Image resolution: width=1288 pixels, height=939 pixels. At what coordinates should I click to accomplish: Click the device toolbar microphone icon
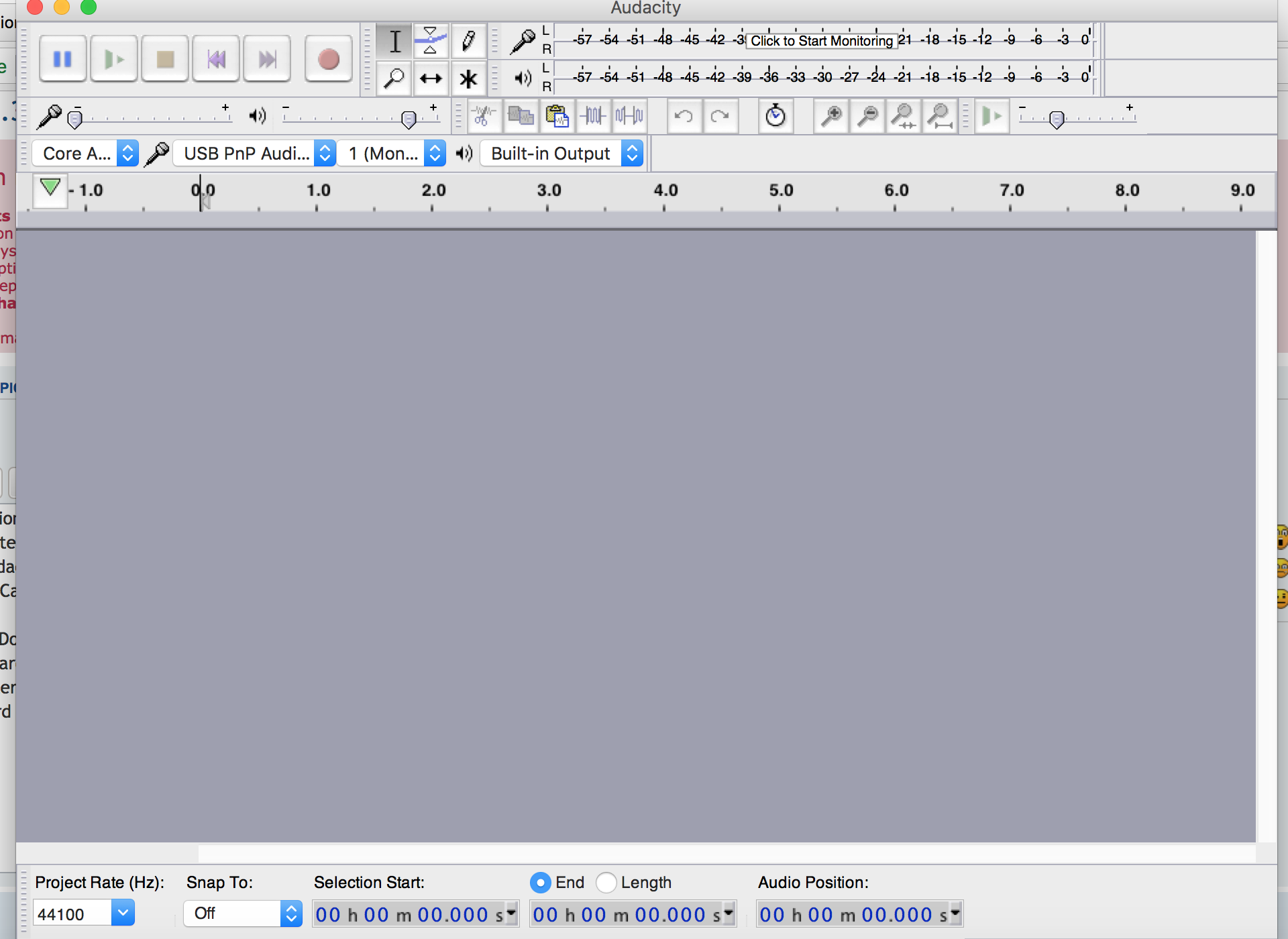point(157,154)
